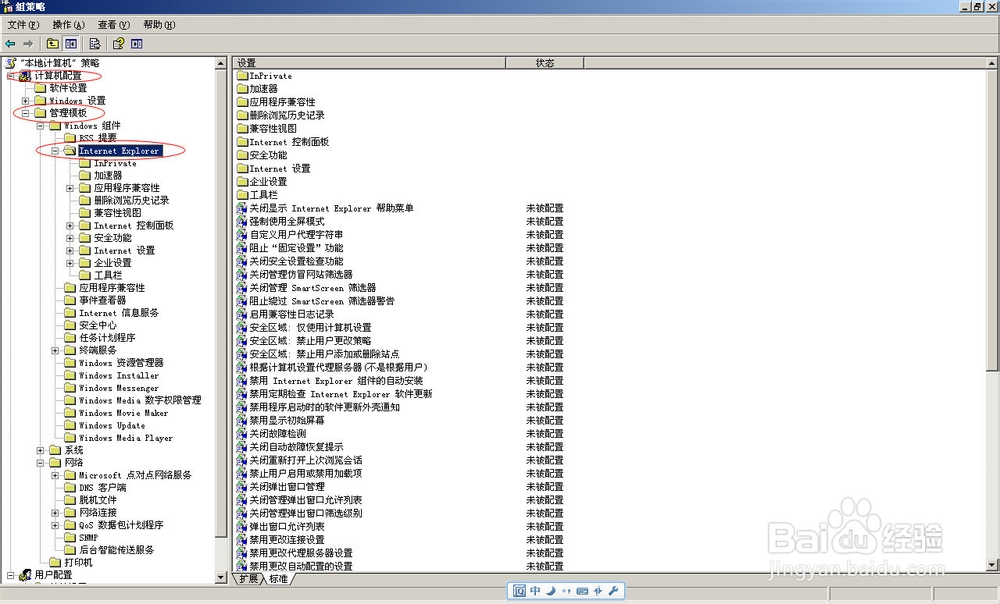Select the 打印机 tree item
The height and width of the screenshot is (604, 1000).
[x=78, y=563]
